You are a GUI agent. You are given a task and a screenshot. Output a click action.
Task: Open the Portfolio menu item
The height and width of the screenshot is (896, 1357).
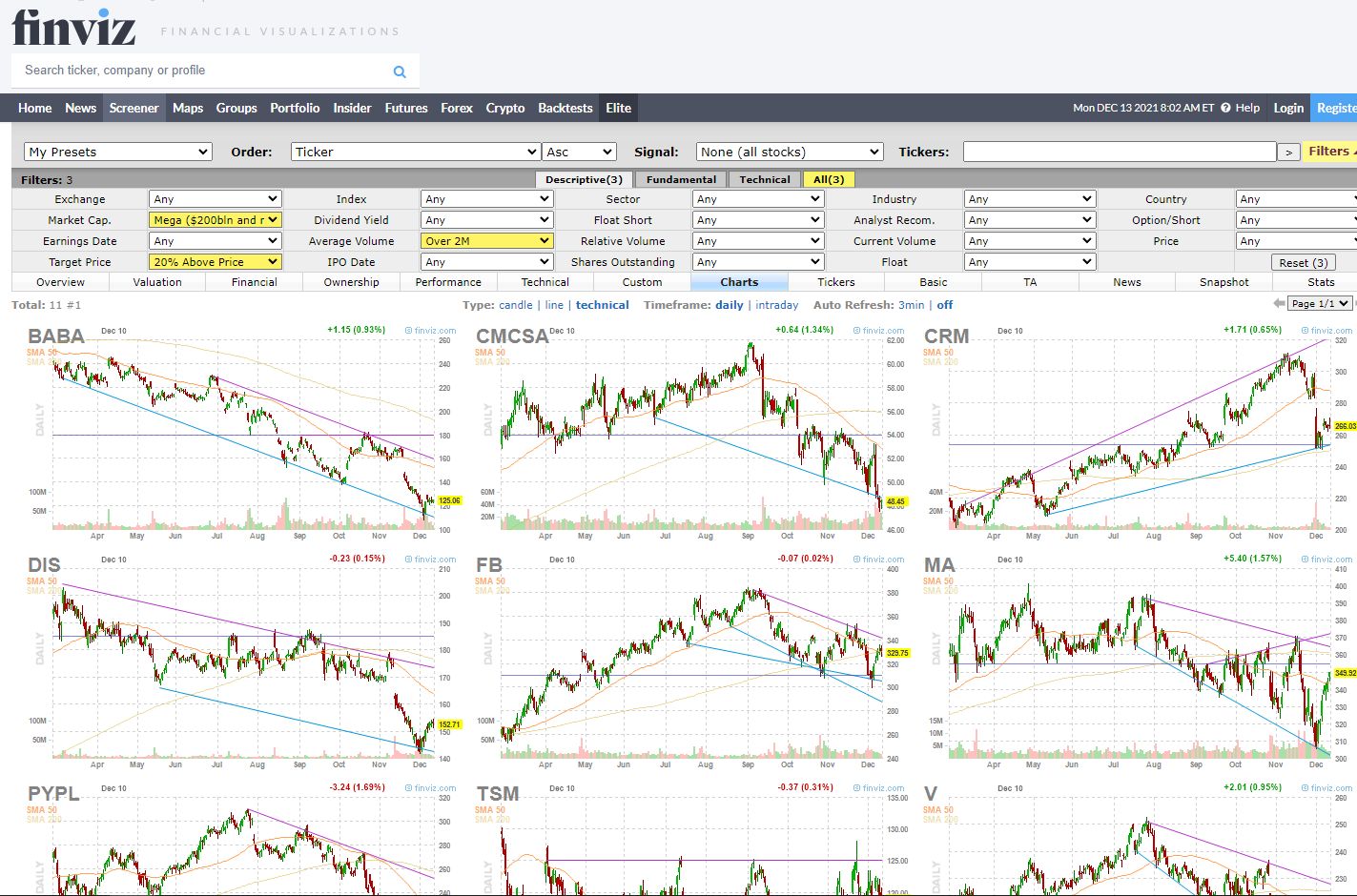click(295, 108)
